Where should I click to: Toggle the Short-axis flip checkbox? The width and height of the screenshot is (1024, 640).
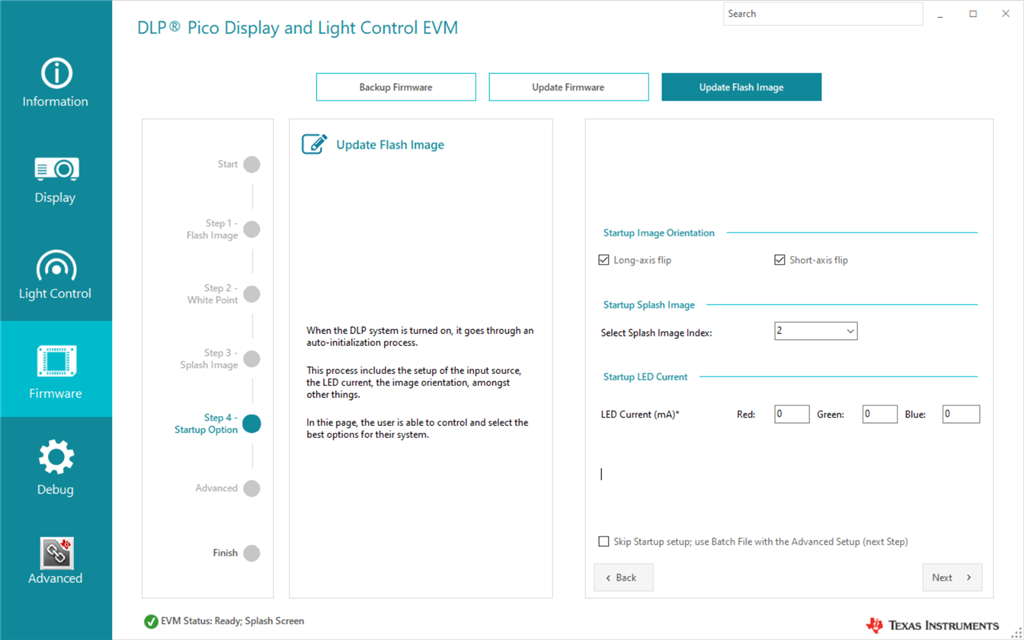[x=779, y=260]
